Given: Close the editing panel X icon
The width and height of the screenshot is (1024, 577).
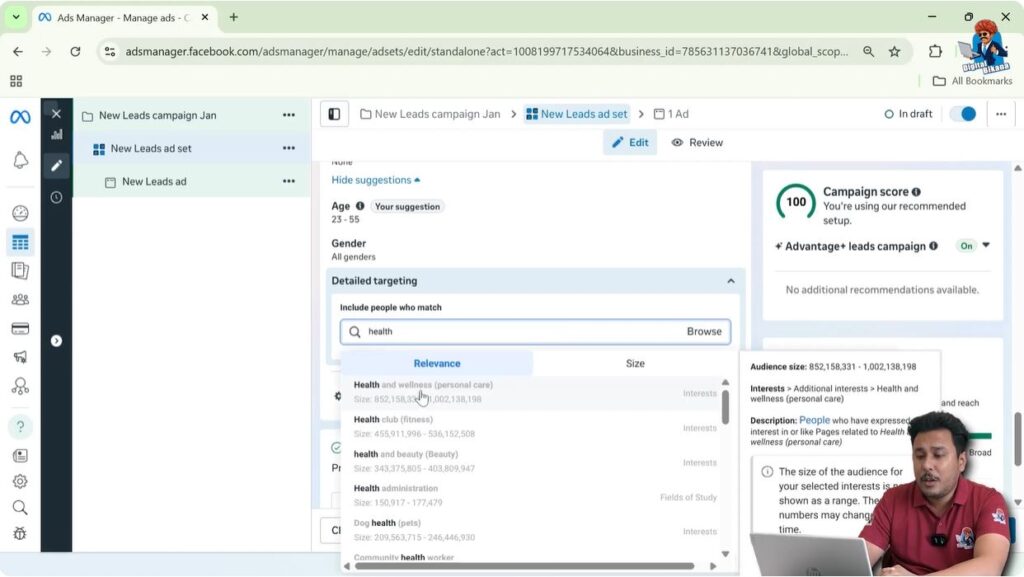Looking at the screenshot, I should [x=56, y=114].
